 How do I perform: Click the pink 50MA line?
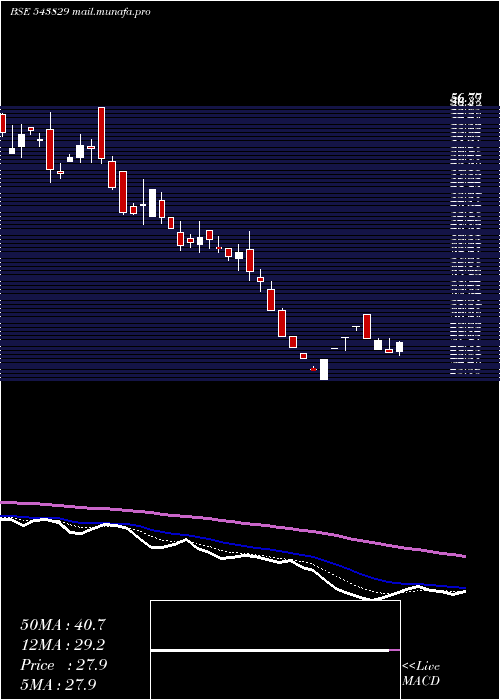[x=232, y=521]
